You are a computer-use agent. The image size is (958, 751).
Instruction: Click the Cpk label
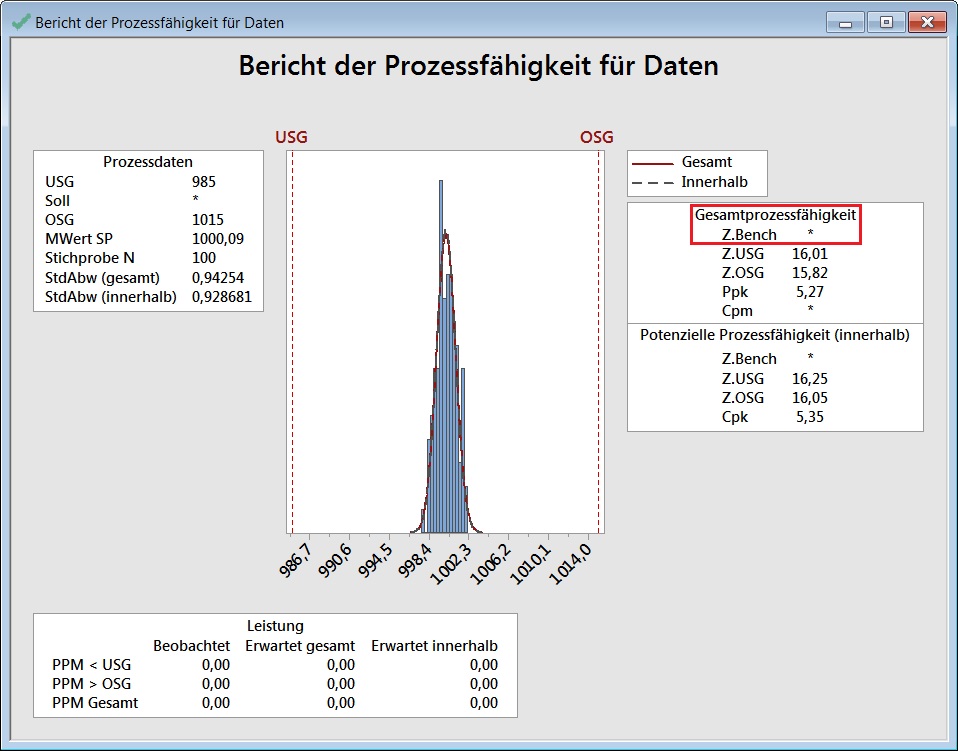tap(734, 417)
